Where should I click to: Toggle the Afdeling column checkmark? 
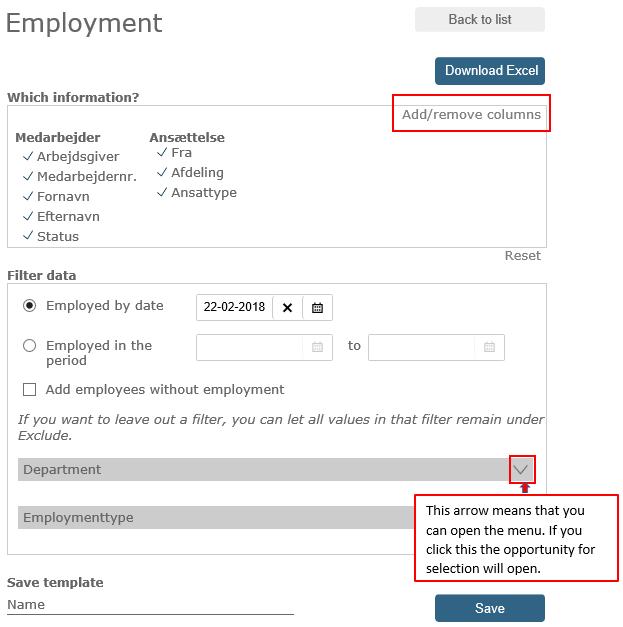click(x=162, y=173)
